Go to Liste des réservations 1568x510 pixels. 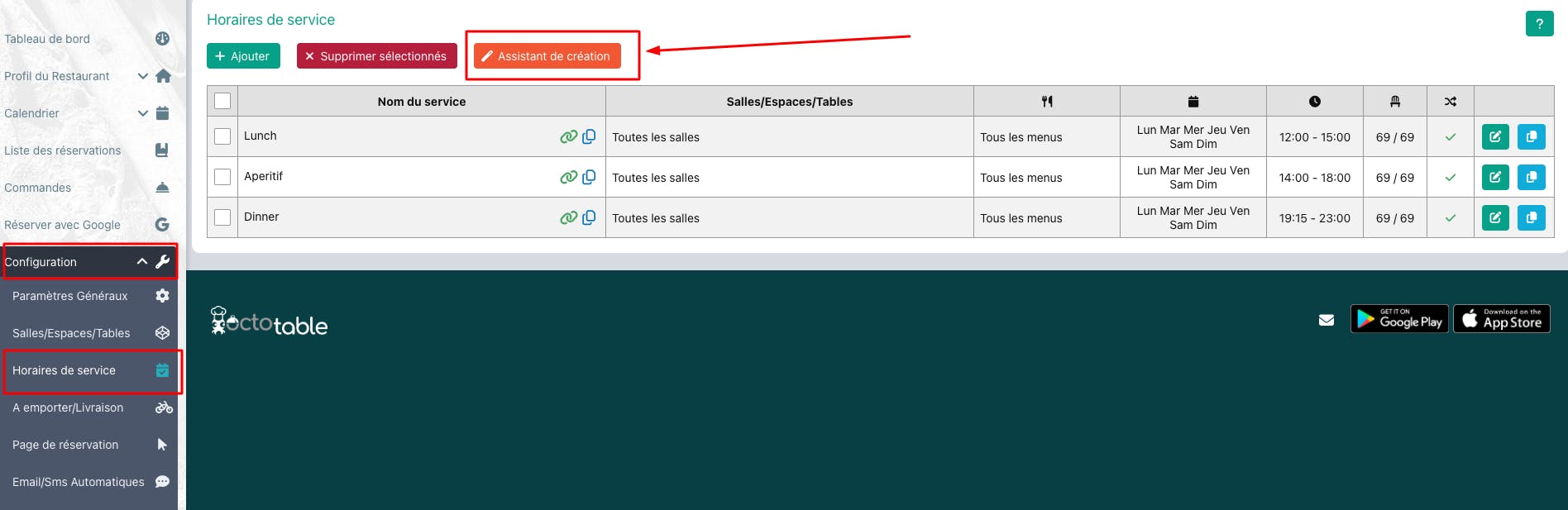coord(63,150)
